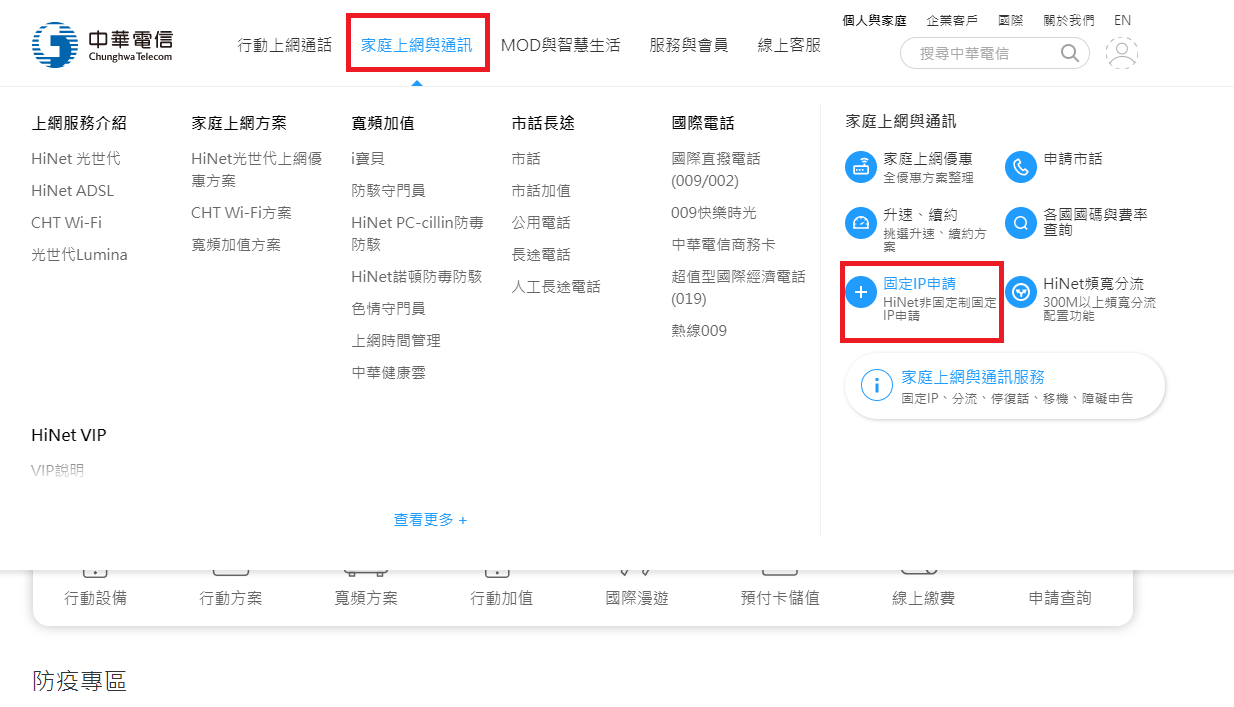Click the search magnifier icon
This screenshot has height=707, width=1234.
[1070, 53]
